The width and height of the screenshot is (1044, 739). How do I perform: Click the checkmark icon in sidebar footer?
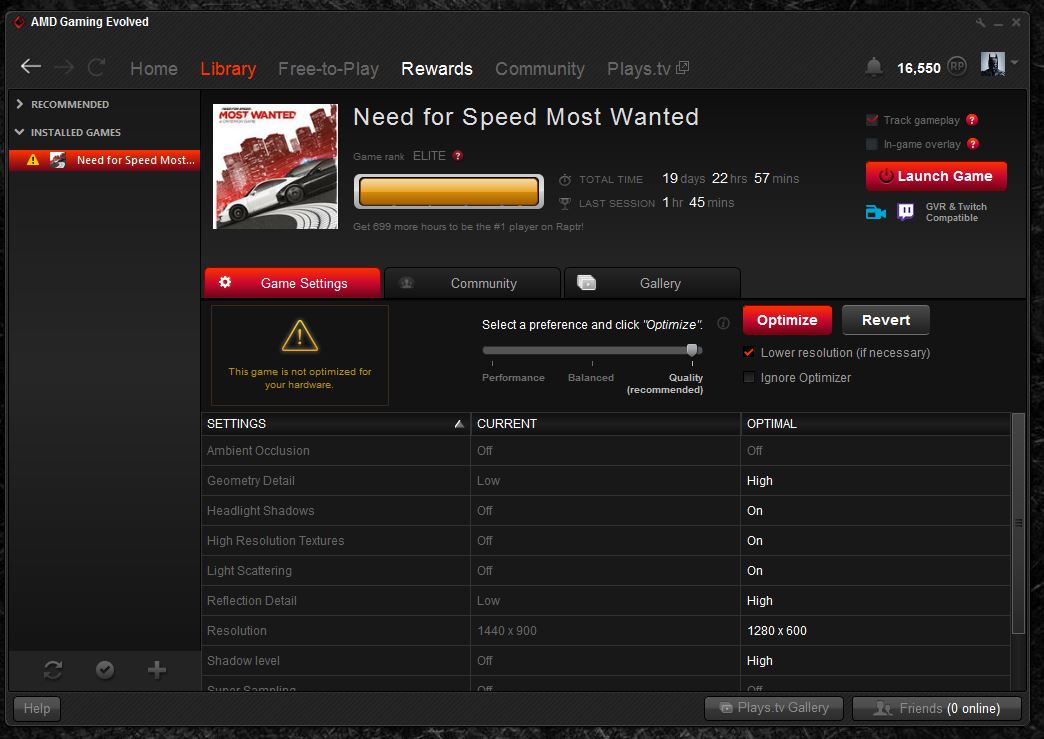[x=105, y=670]
